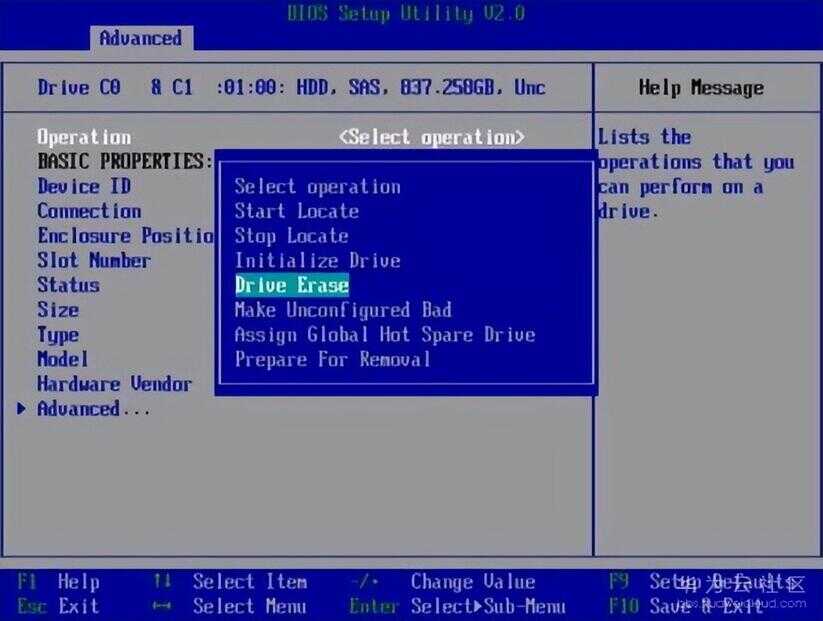Screen dimensions: 823x621
Task: Choose Start Locate option
Action: (x=296, y=211)
